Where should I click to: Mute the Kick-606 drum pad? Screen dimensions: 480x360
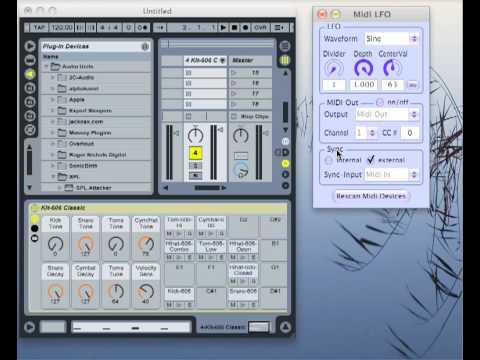(x=169, y=305)
